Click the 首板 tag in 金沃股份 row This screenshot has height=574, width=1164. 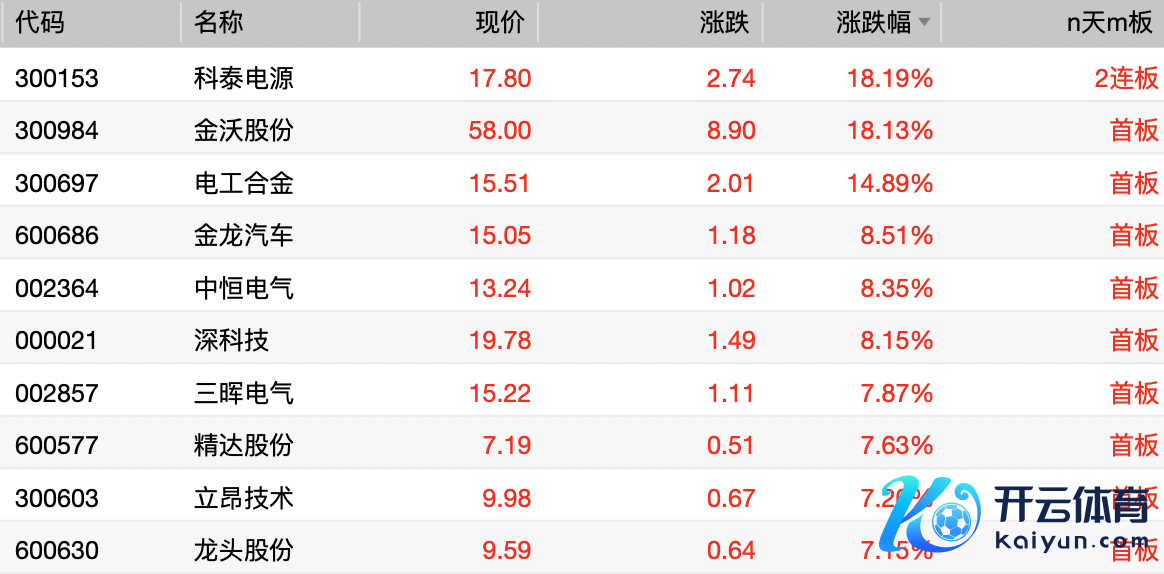(1134, 130)
